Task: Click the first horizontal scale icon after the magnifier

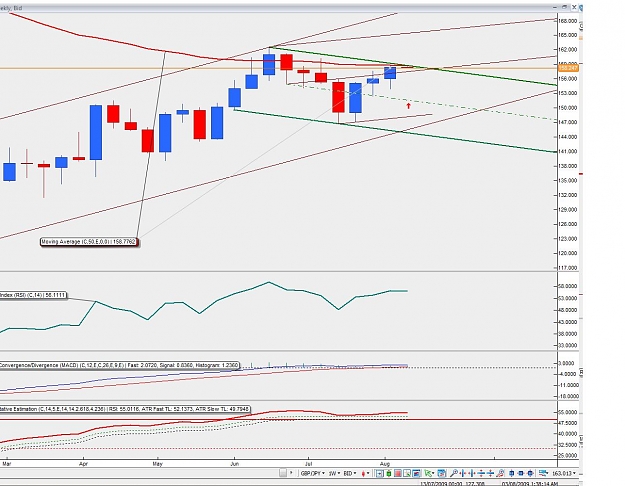Action: (463, 473)
